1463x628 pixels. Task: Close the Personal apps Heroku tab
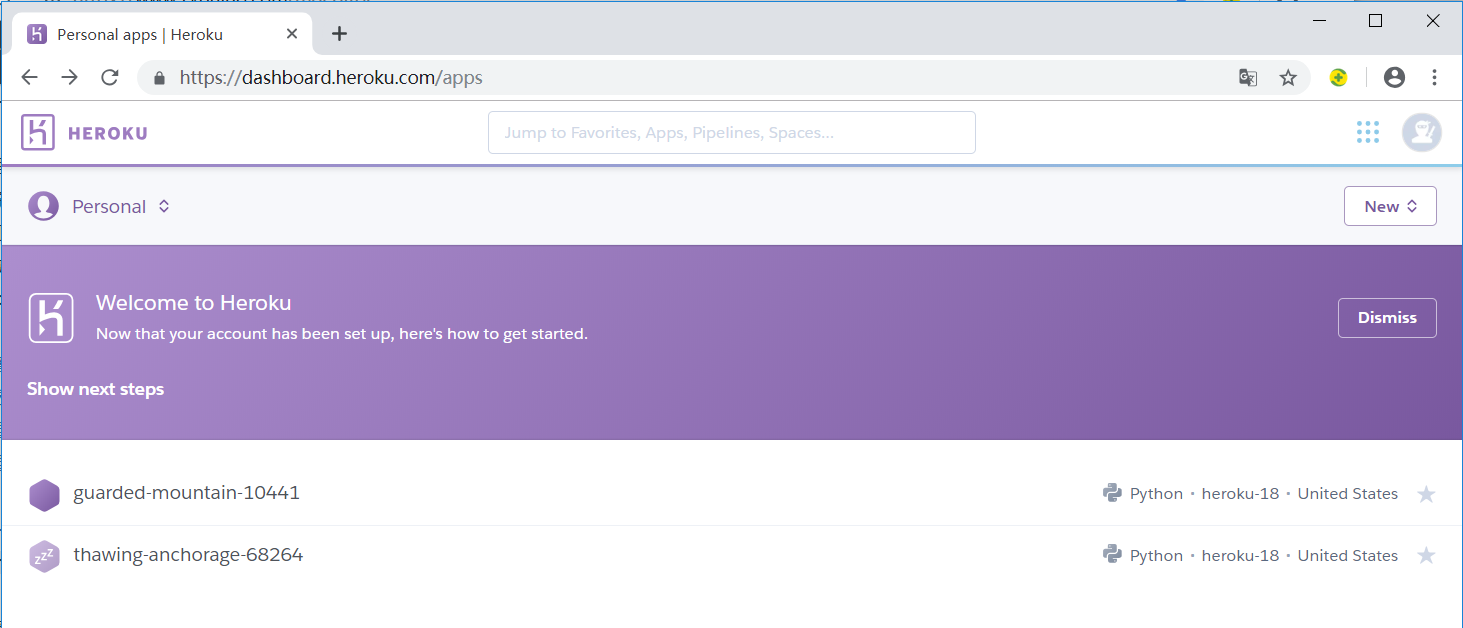coord(292,34)
